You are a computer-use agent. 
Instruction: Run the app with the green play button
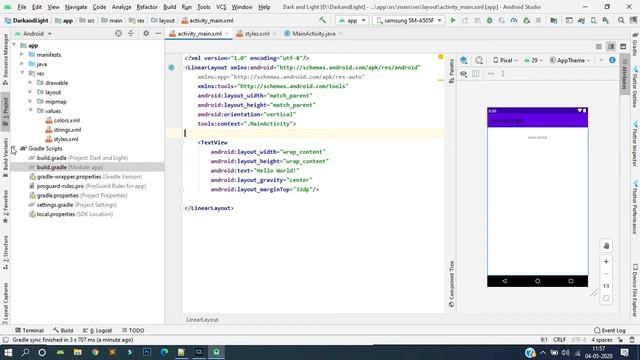[453, 20]
